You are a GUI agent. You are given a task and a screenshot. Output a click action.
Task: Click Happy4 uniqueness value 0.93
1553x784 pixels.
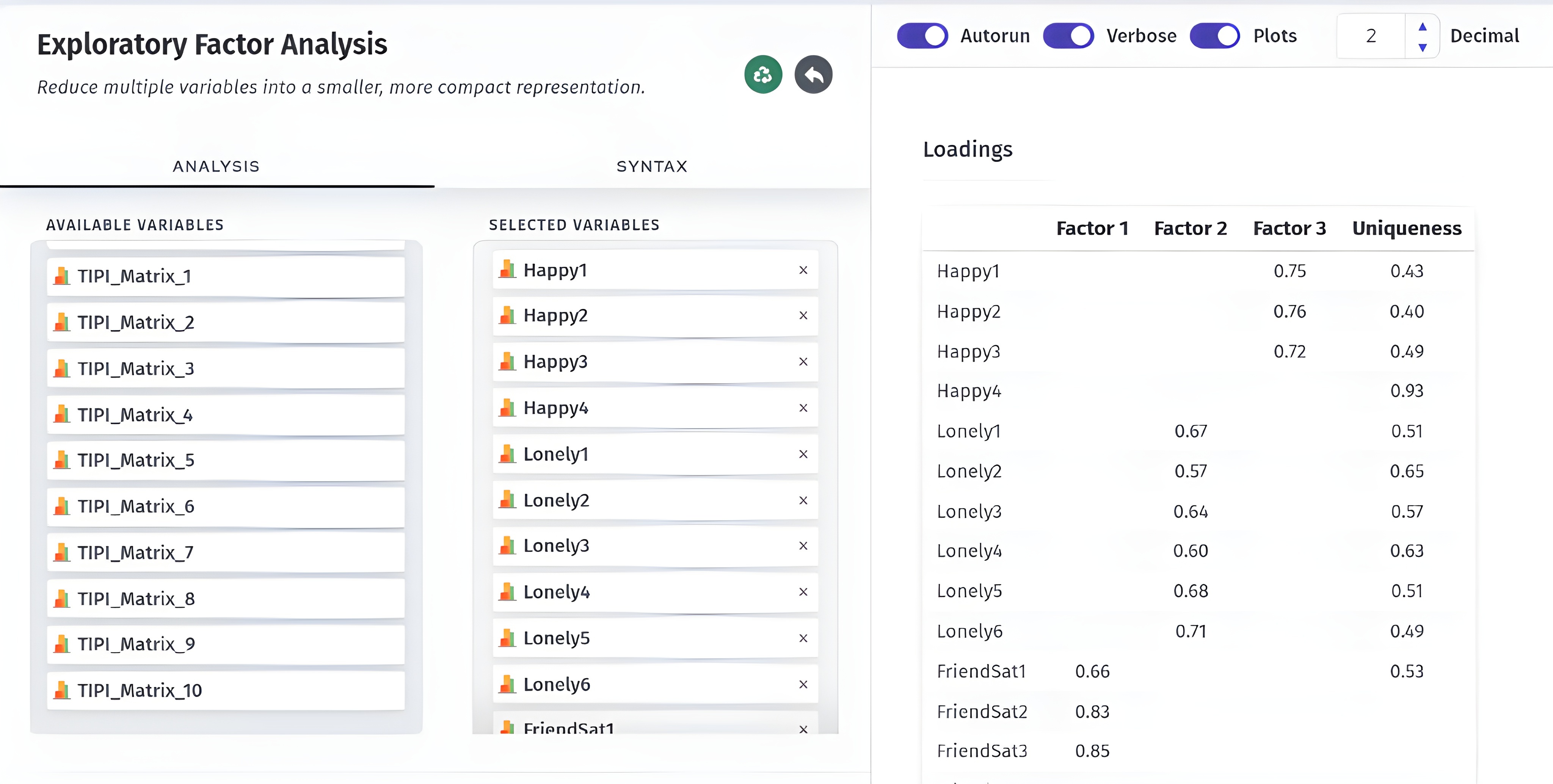(1407, 391)
